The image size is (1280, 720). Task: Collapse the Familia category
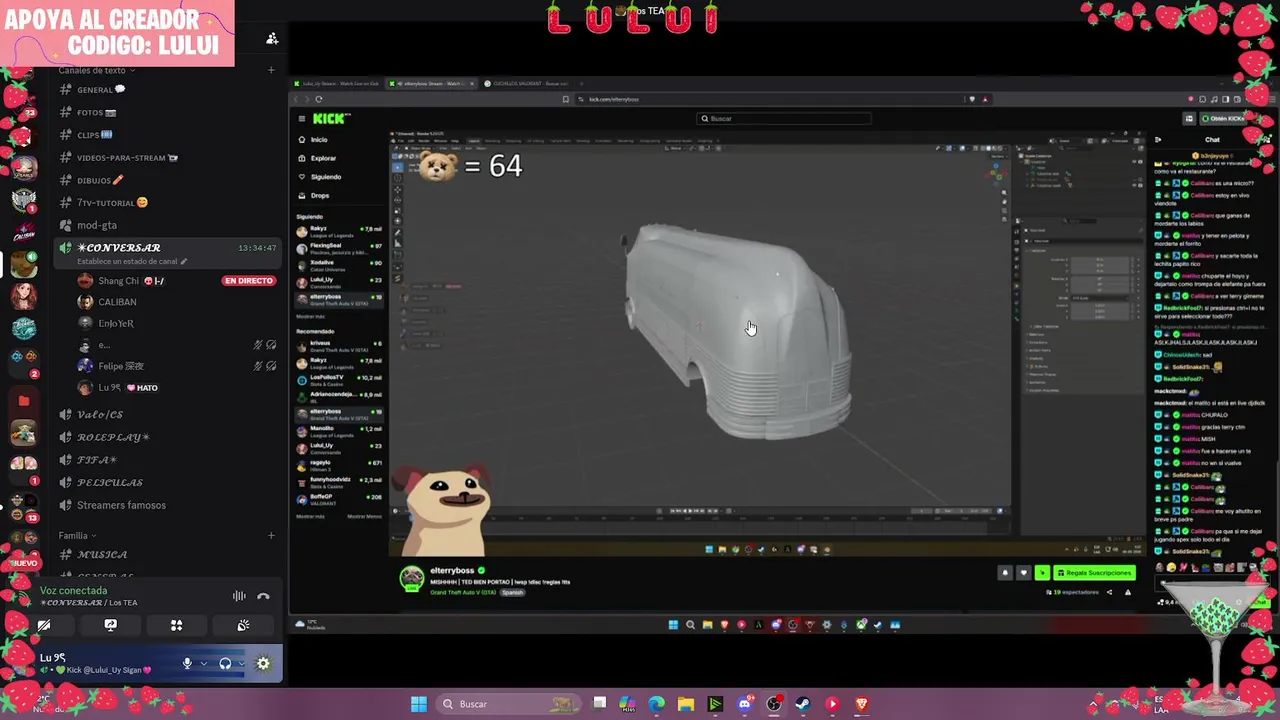(x=77, y=536)
